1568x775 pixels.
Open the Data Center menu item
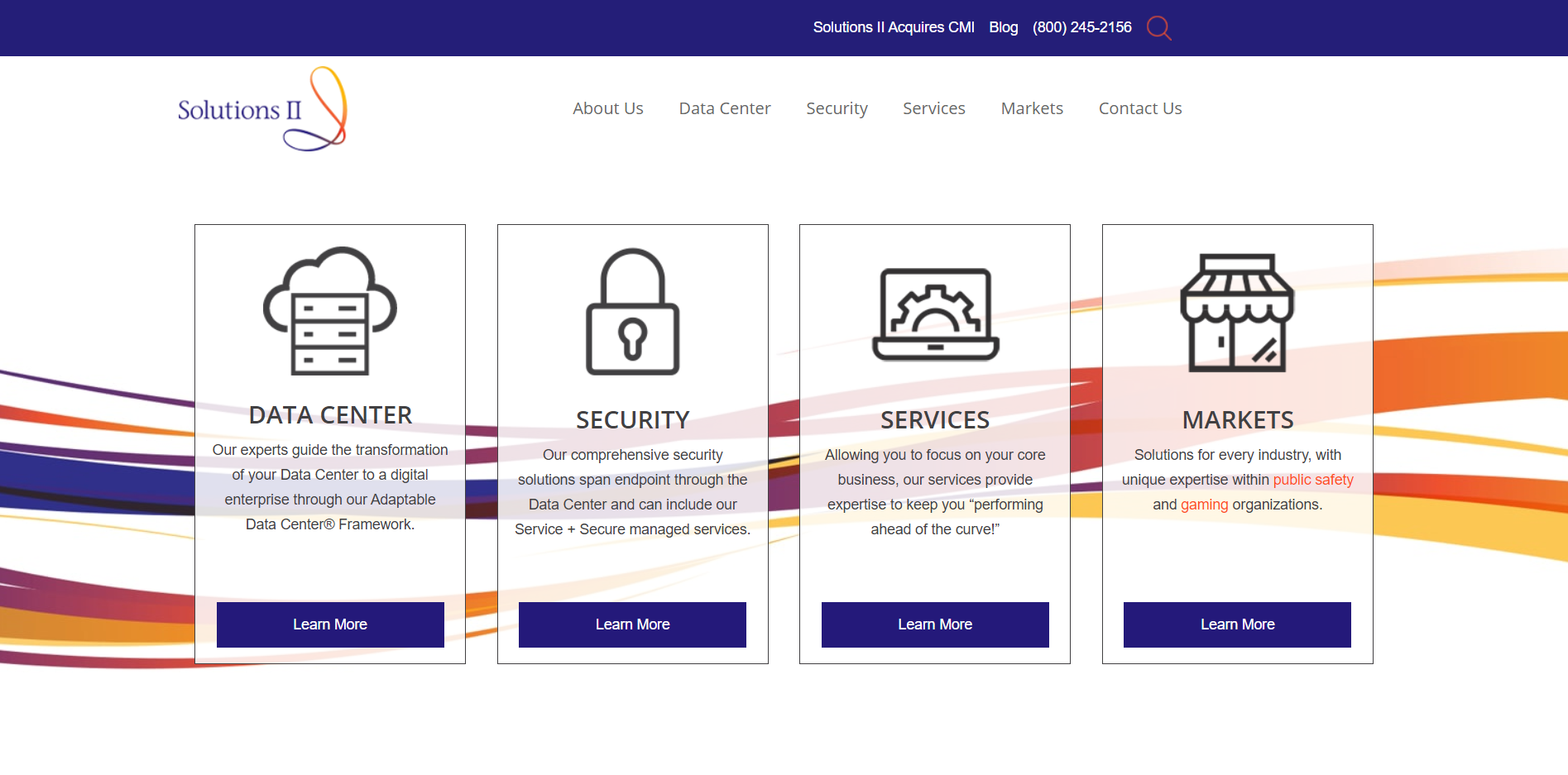[x=725, y=108]
